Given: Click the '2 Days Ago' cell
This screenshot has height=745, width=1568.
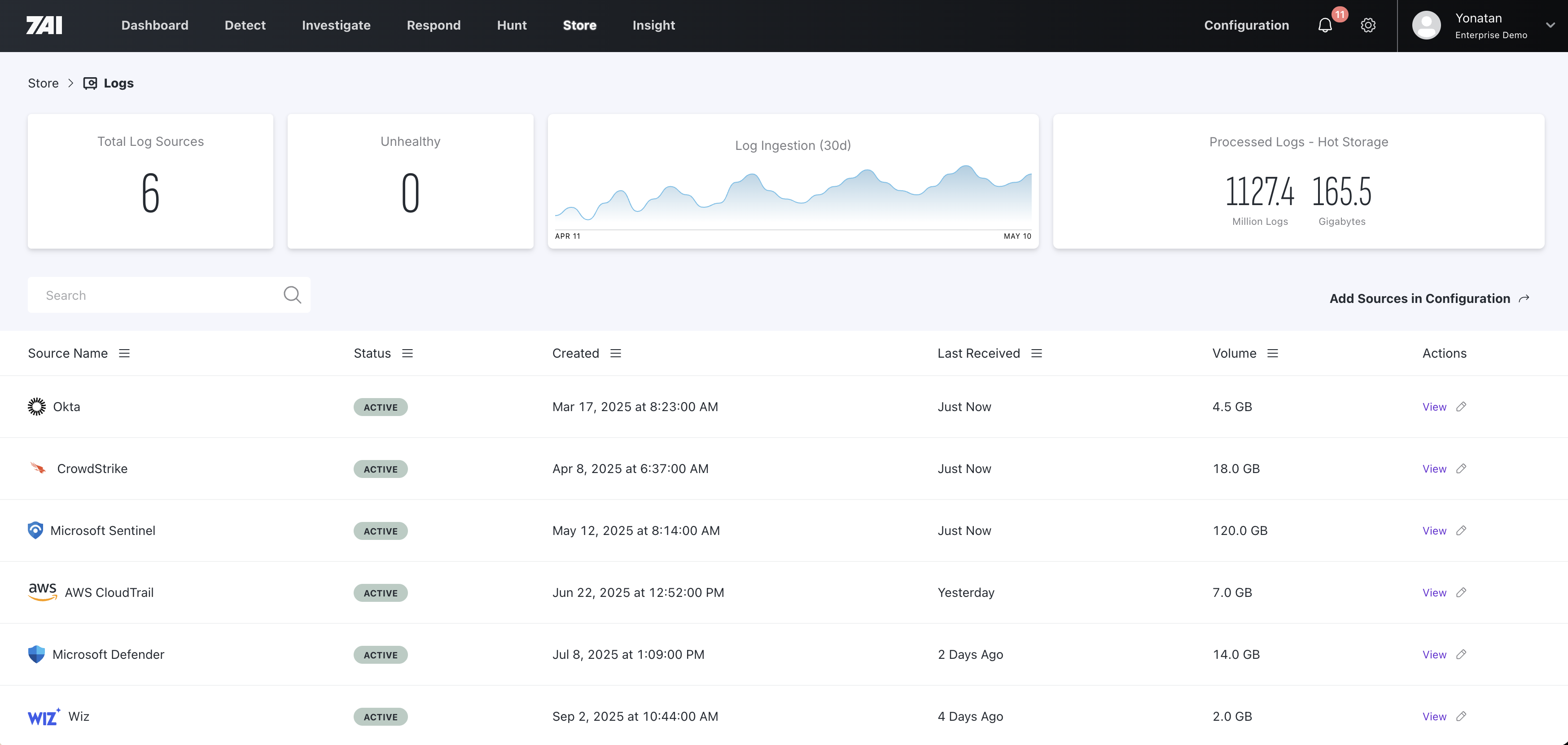Looking at the screenshot, I should coord(970,654).
